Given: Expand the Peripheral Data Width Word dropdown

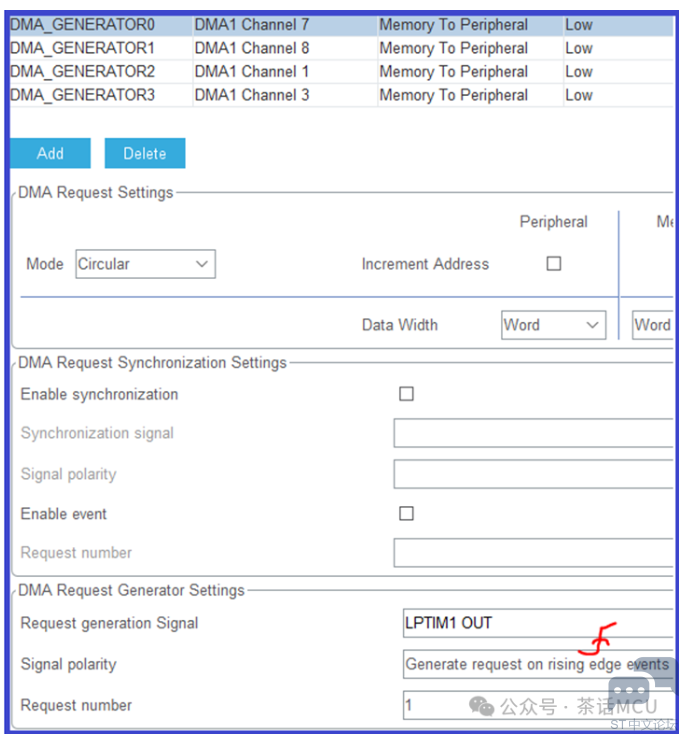Looking at the screenshot, I should [x=553, y=325].
